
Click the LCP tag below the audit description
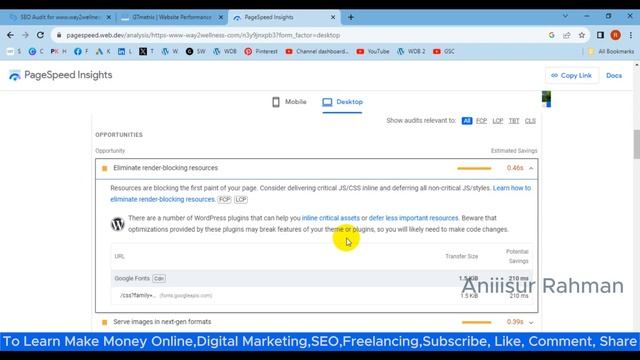[241, 200]
